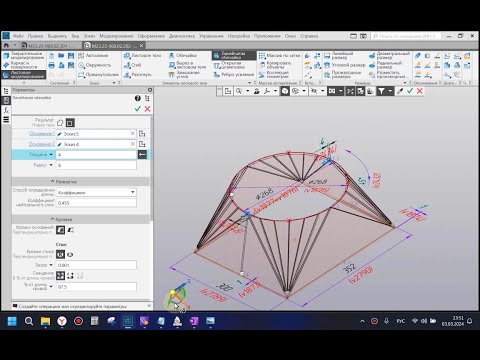Click the Толщина direction arrow button
This screenshot has height=360, width=480.
[142, 154]
